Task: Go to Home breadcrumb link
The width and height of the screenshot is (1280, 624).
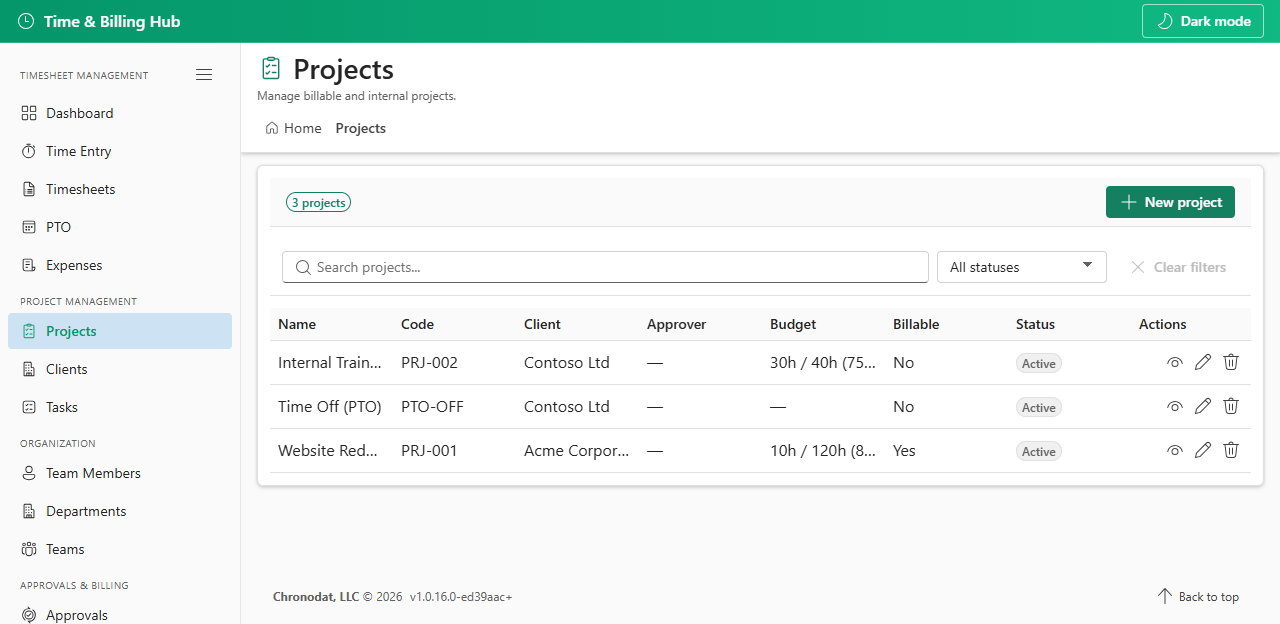Action: pos(293,128)
